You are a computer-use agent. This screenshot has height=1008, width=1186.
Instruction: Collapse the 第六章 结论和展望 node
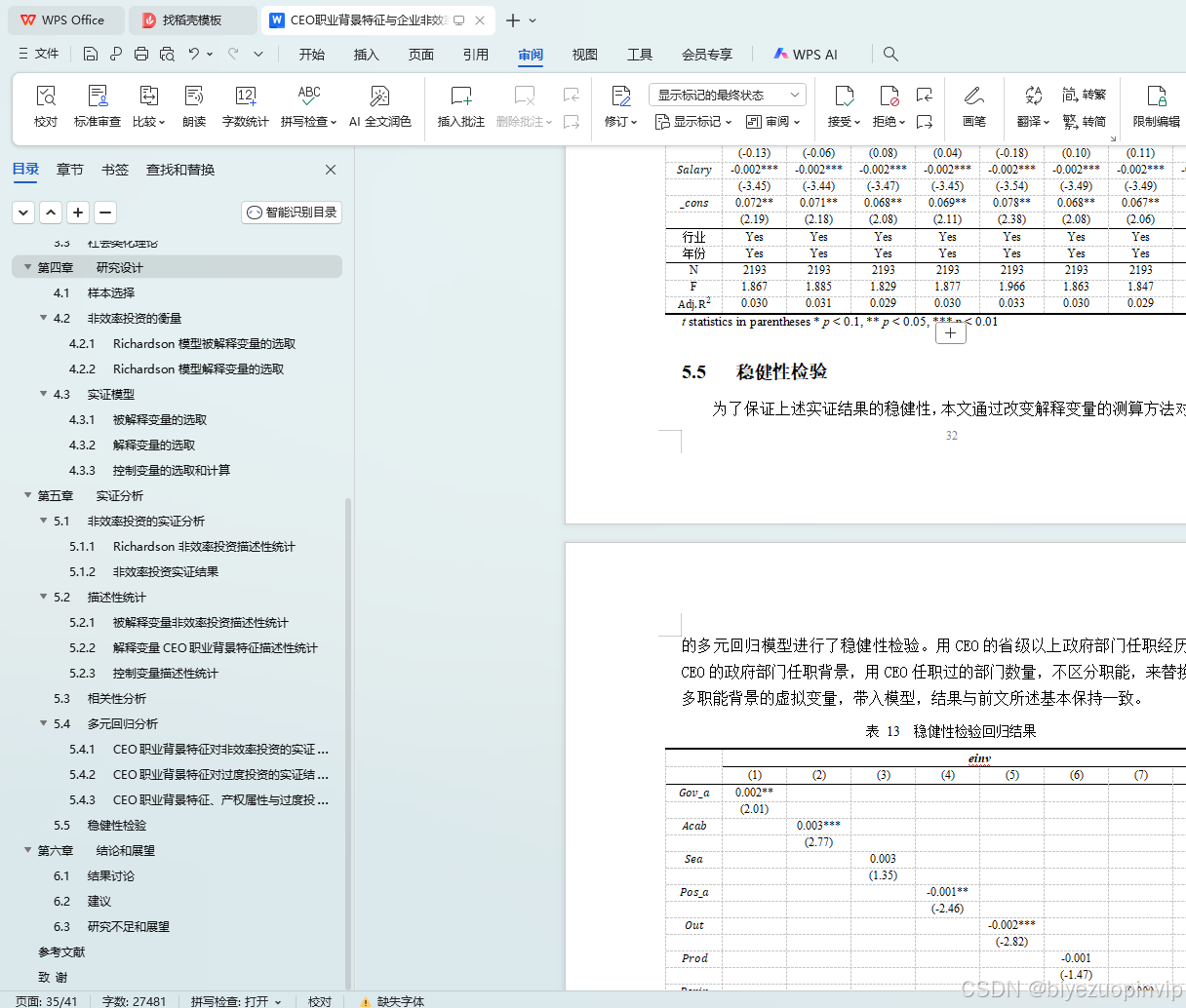coord(27,850)
